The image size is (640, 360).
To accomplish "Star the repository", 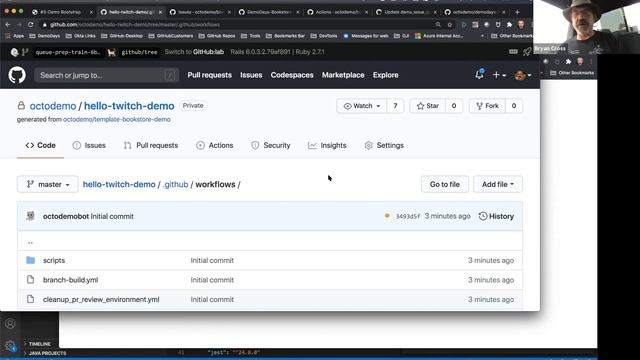I will 428,106.
